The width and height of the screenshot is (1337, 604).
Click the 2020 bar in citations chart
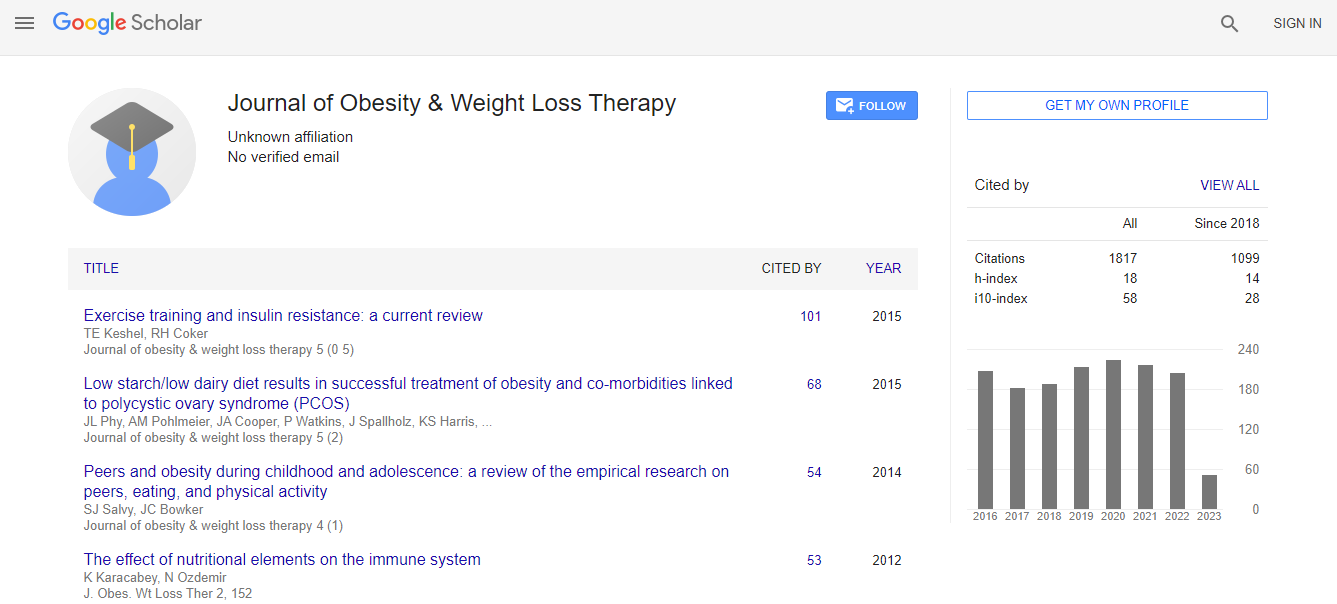[1113, 434]
